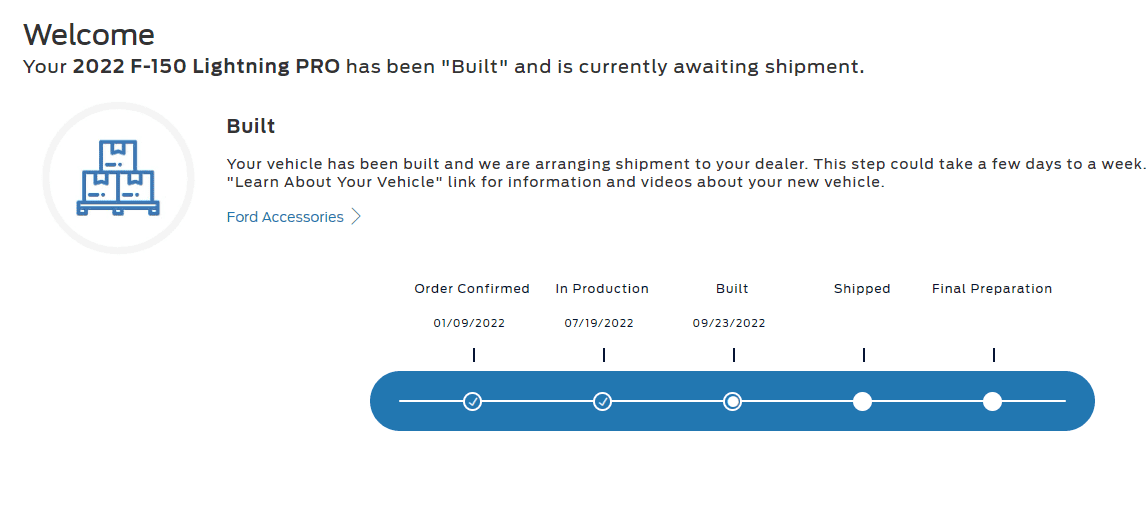Click the Welcome heading
This screenshot has height=505, width=1148.
(89, 35)
